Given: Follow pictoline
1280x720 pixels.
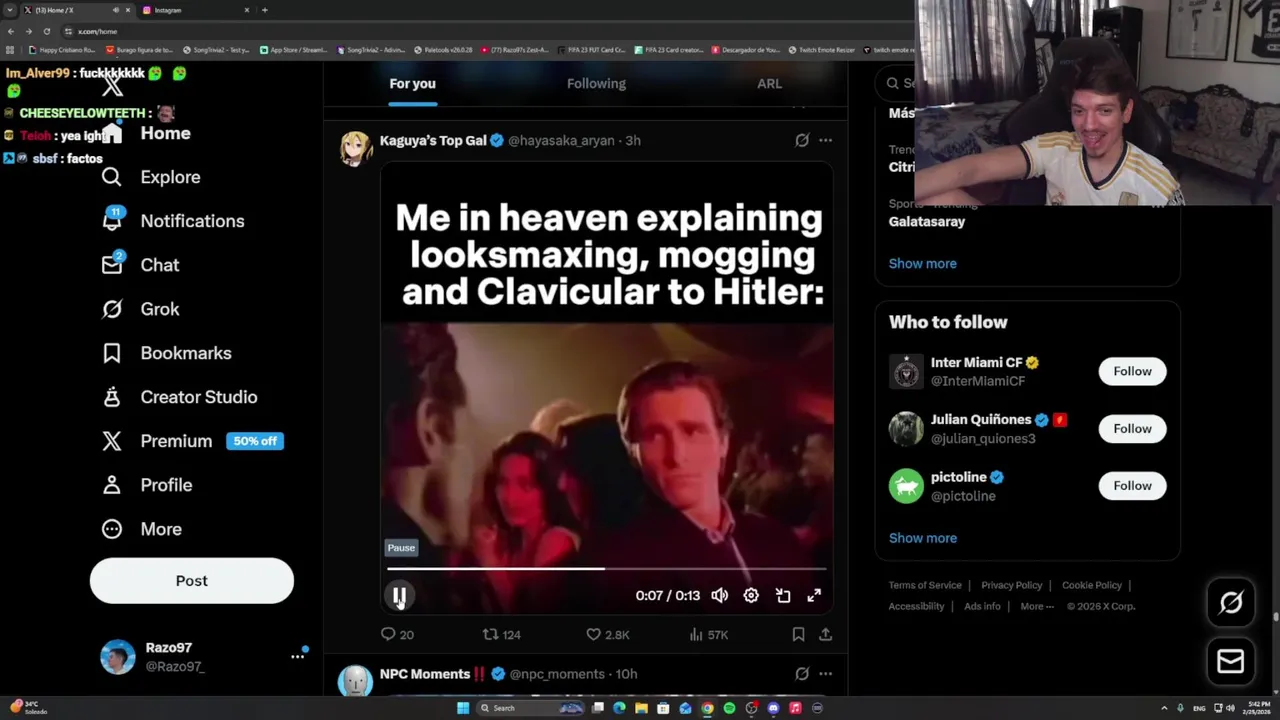Looking at the screenshot, I should pos(1132,485).
